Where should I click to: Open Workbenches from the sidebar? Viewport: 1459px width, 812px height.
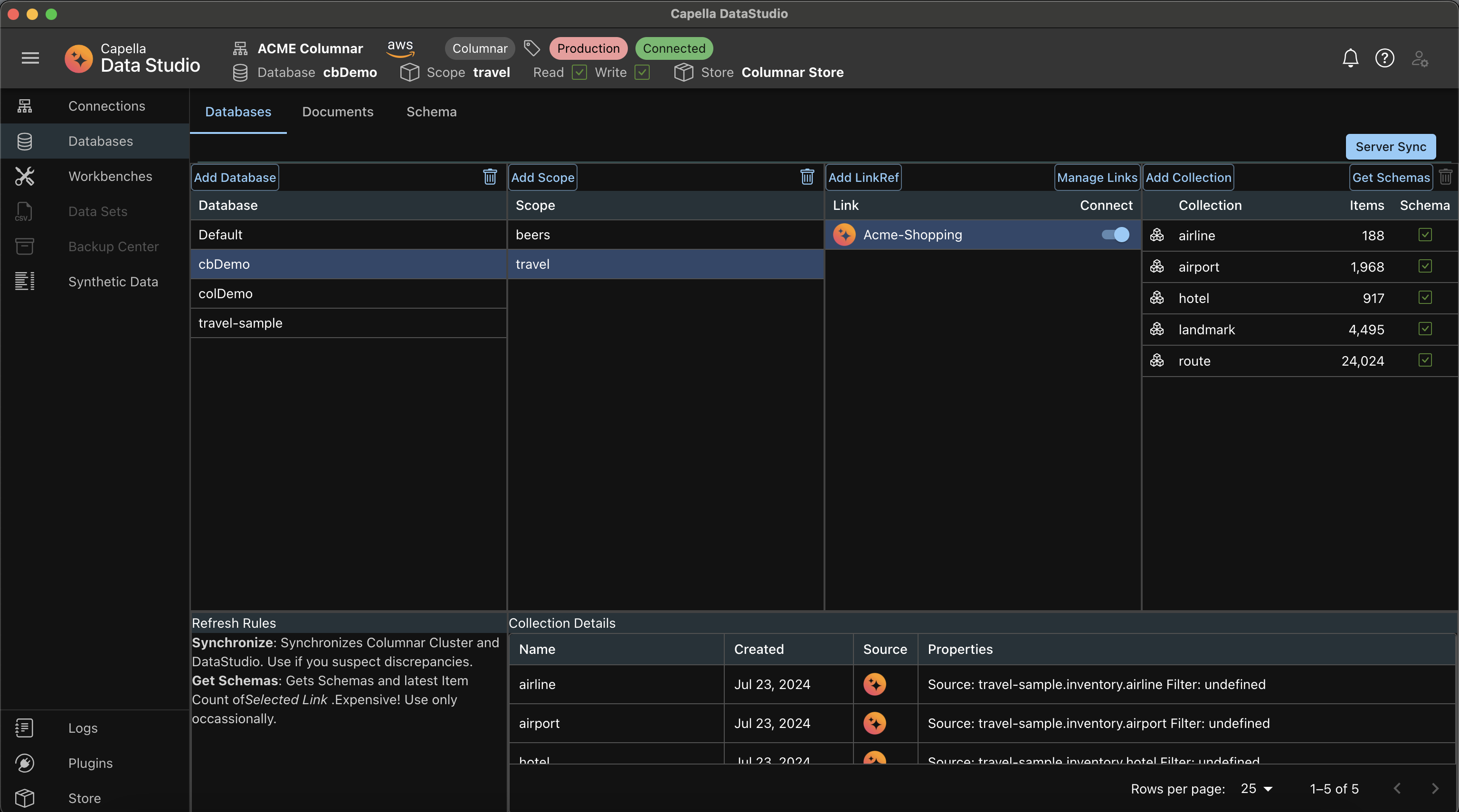(x=94, y=176)
